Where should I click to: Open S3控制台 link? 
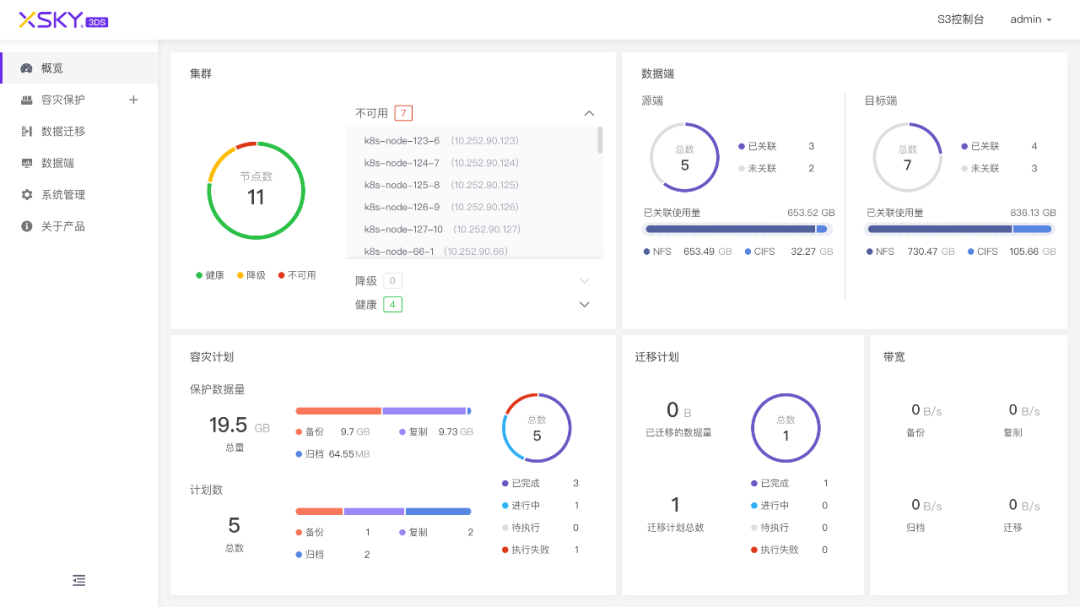tap(960, 20)
